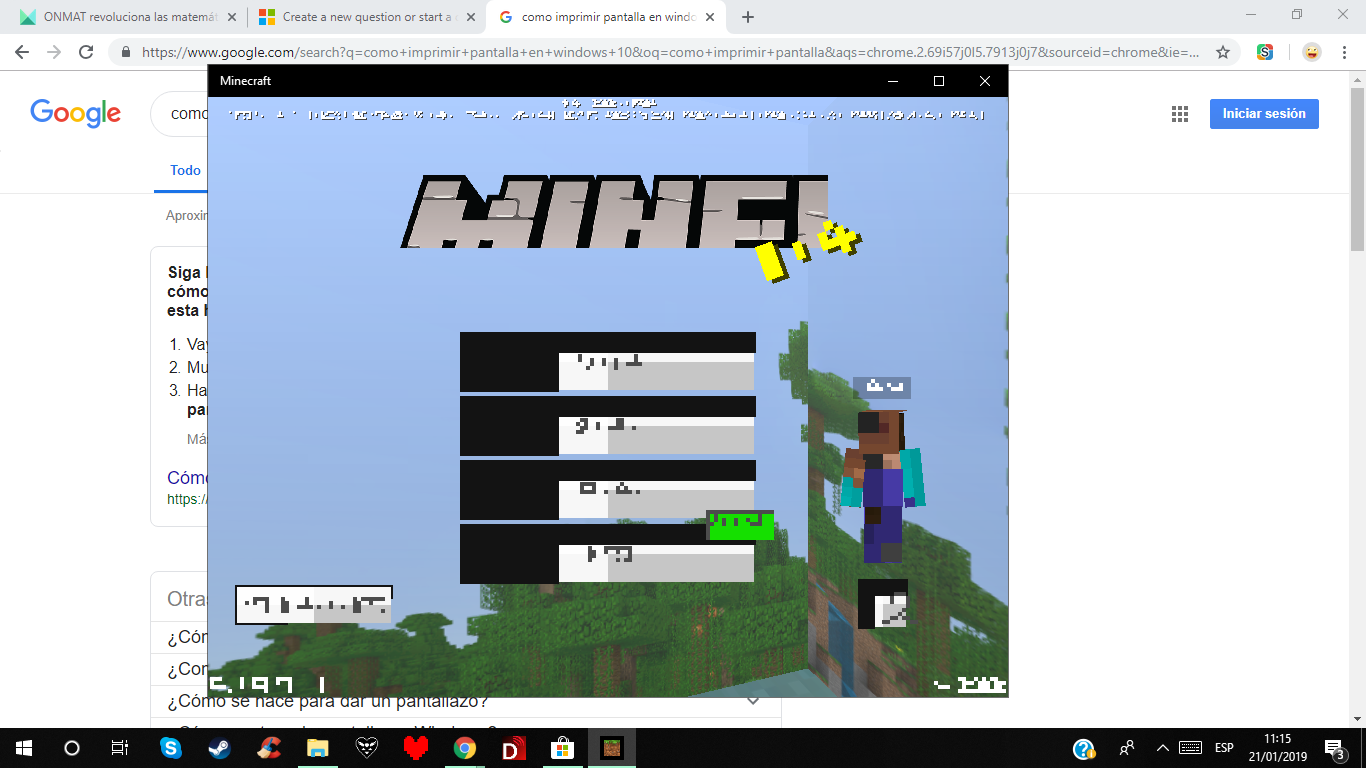
Task: Click the red pixel heart taskbar icon
Action: [415, 748]
